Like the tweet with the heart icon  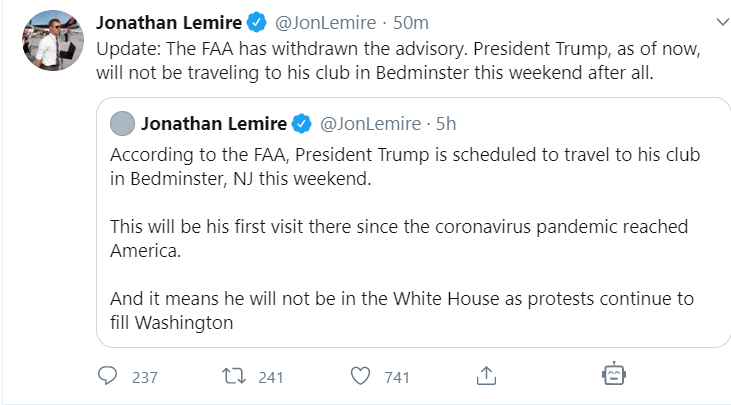[361, 377]
